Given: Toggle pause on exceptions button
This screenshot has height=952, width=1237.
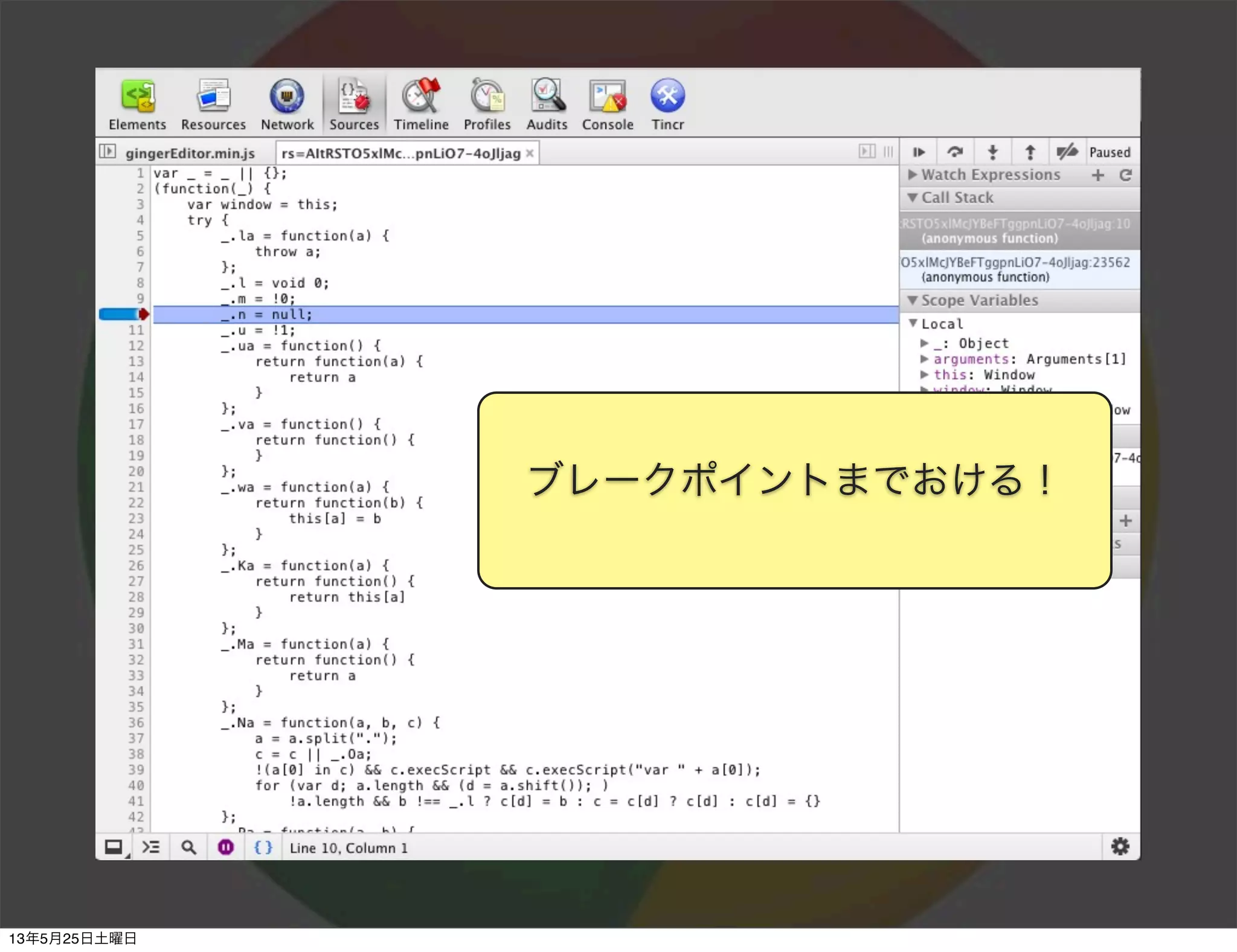Looking at the screenshot, I should pos(226,847).
